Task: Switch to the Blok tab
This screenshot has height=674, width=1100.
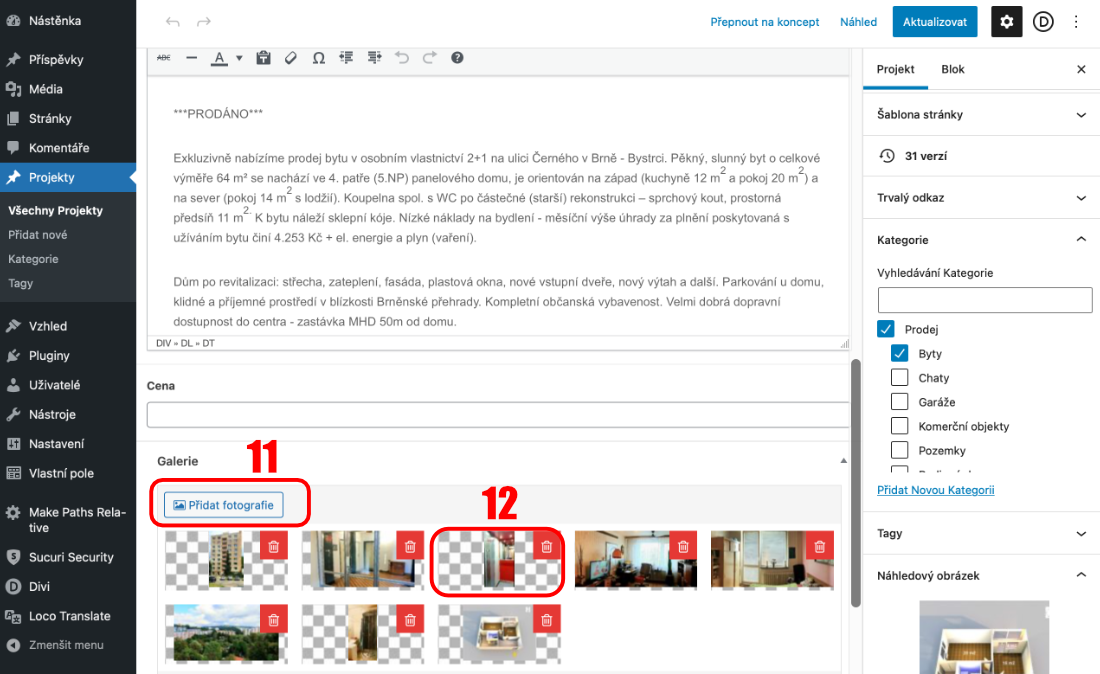Action: click(x=952, y=70)
